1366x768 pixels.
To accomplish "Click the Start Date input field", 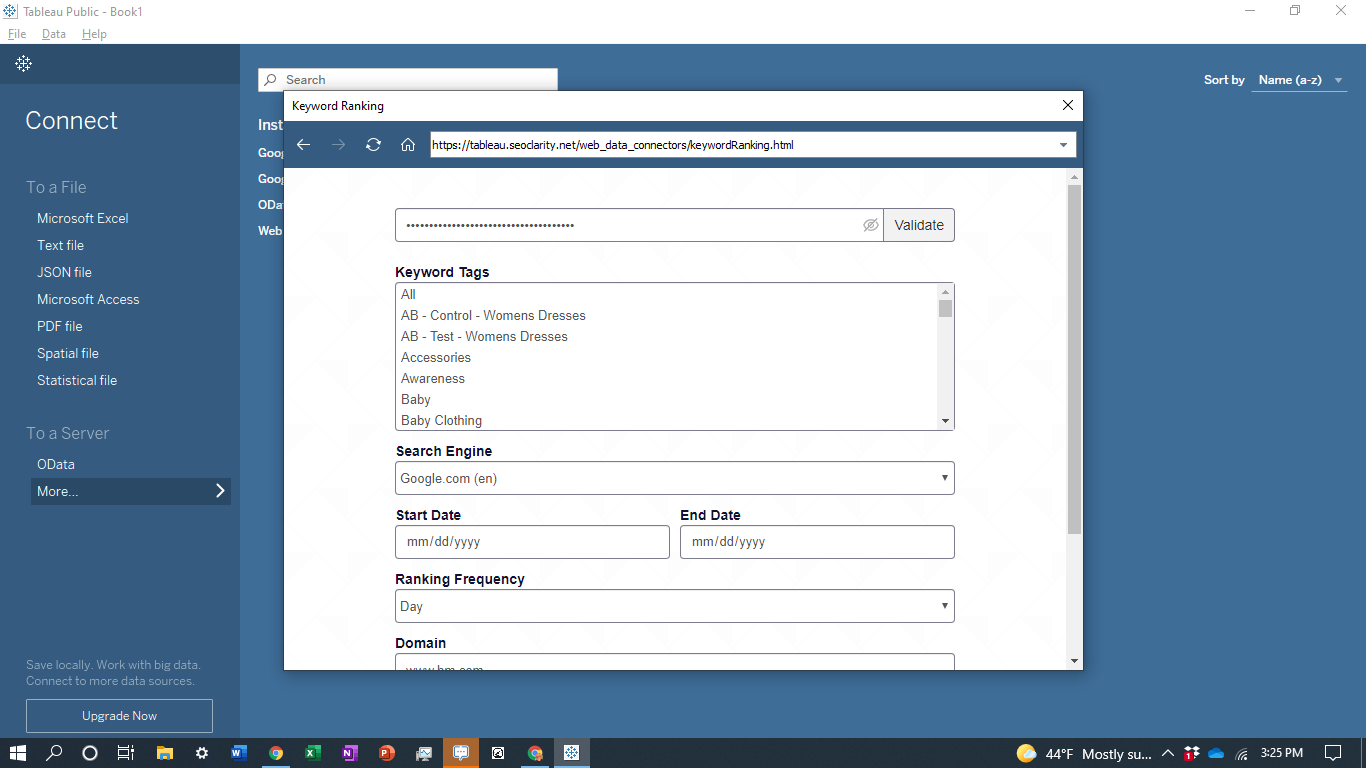I will pyautogui.click(x=532, y=542).
